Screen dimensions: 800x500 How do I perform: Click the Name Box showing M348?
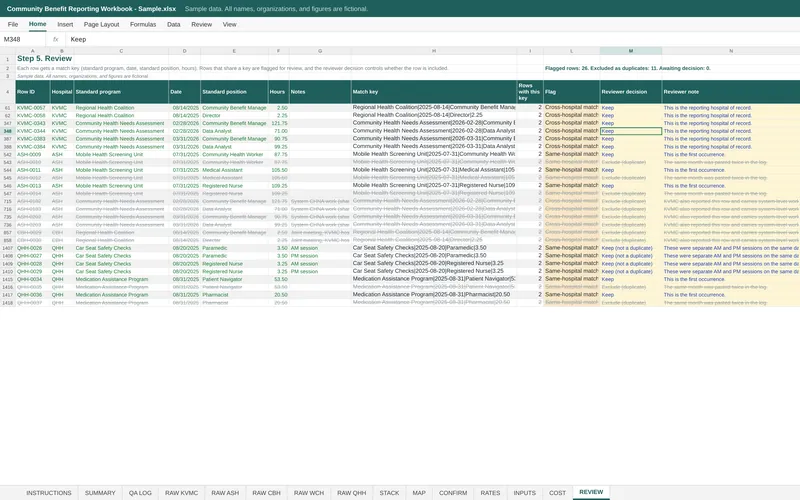[23, 39]
